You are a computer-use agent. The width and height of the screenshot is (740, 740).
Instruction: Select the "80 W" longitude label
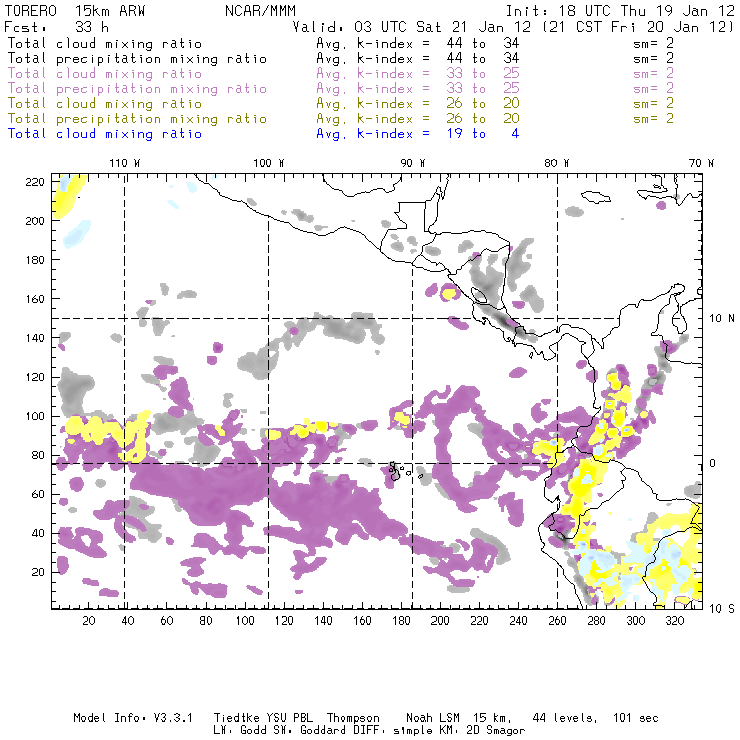557,163
